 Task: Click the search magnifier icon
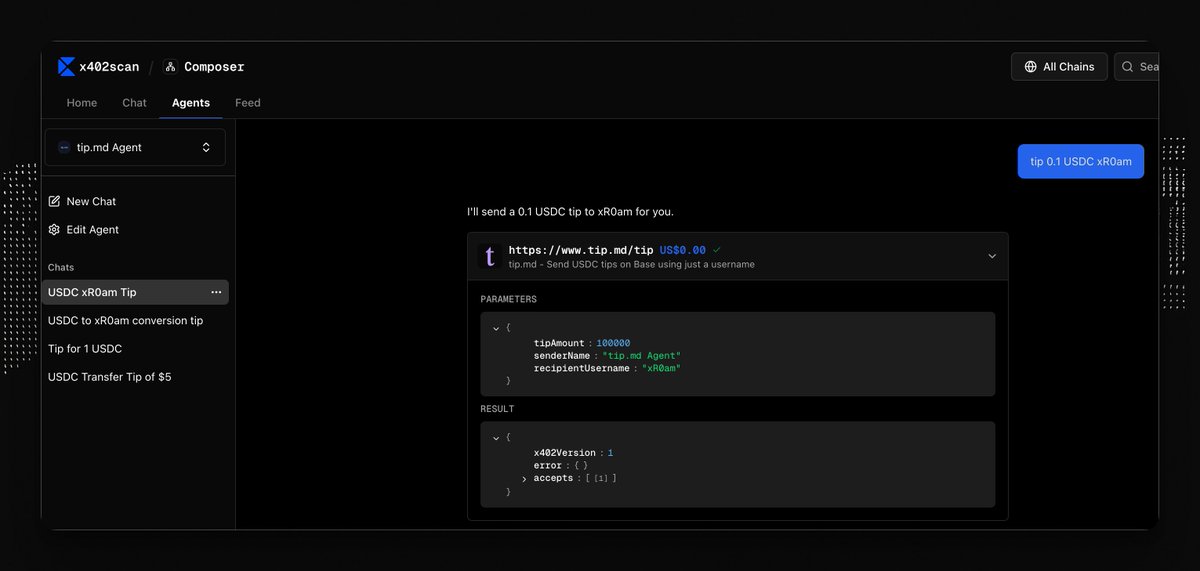[x=1128, y=67]
